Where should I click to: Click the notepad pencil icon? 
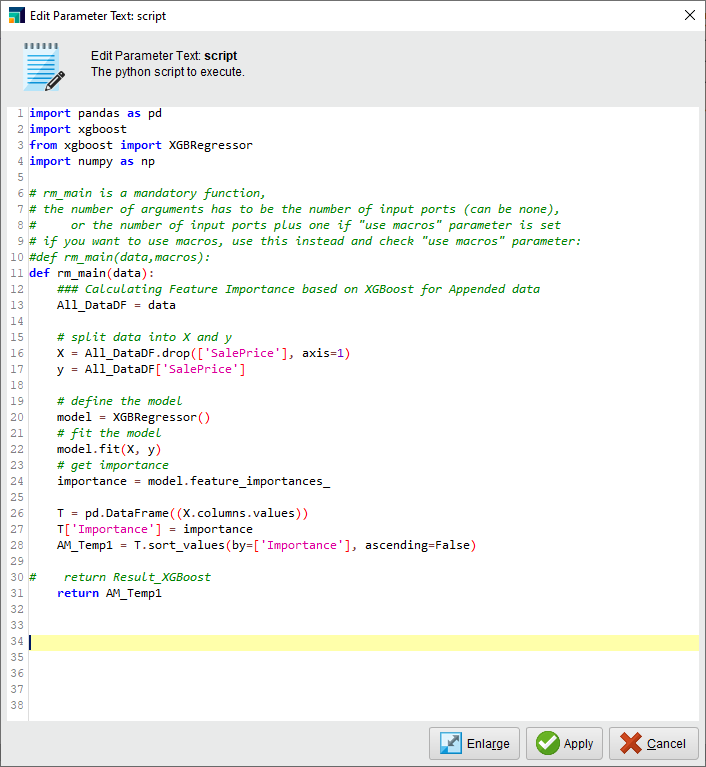[x=44, y=67]
